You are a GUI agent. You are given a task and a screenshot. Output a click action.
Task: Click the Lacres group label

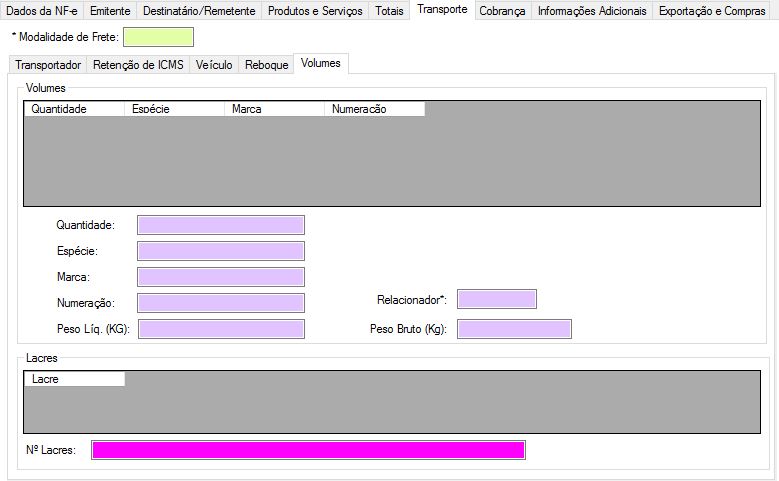42,358
